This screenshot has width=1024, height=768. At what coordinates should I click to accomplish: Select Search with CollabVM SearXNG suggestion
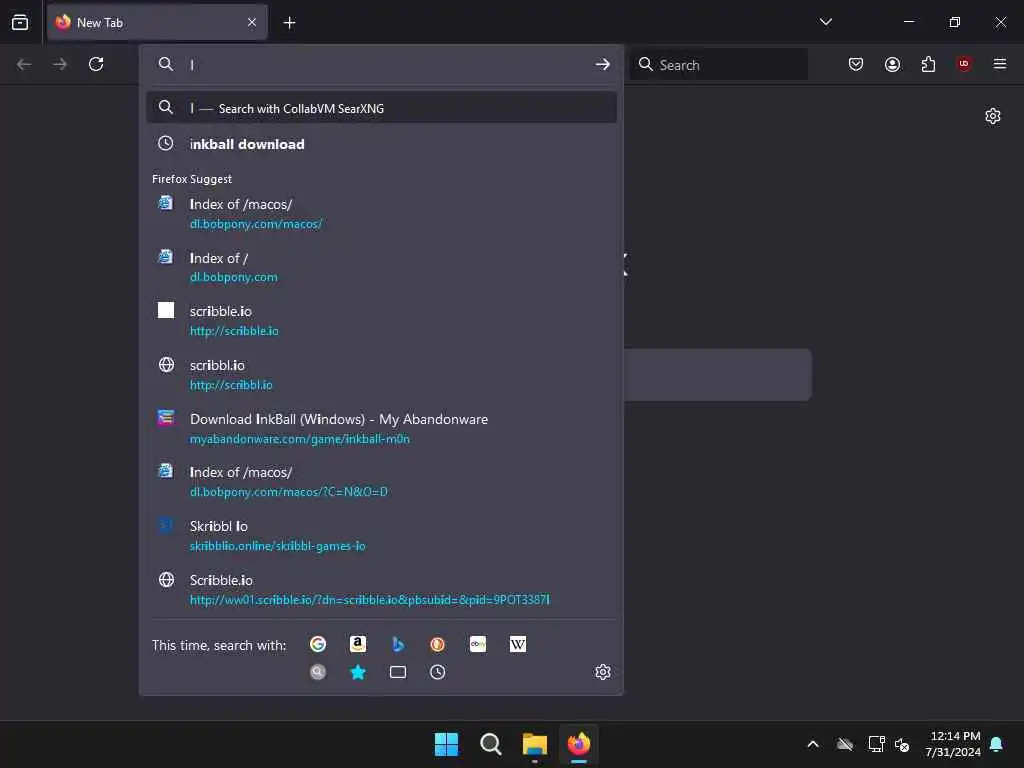click(x=381, y=108)
